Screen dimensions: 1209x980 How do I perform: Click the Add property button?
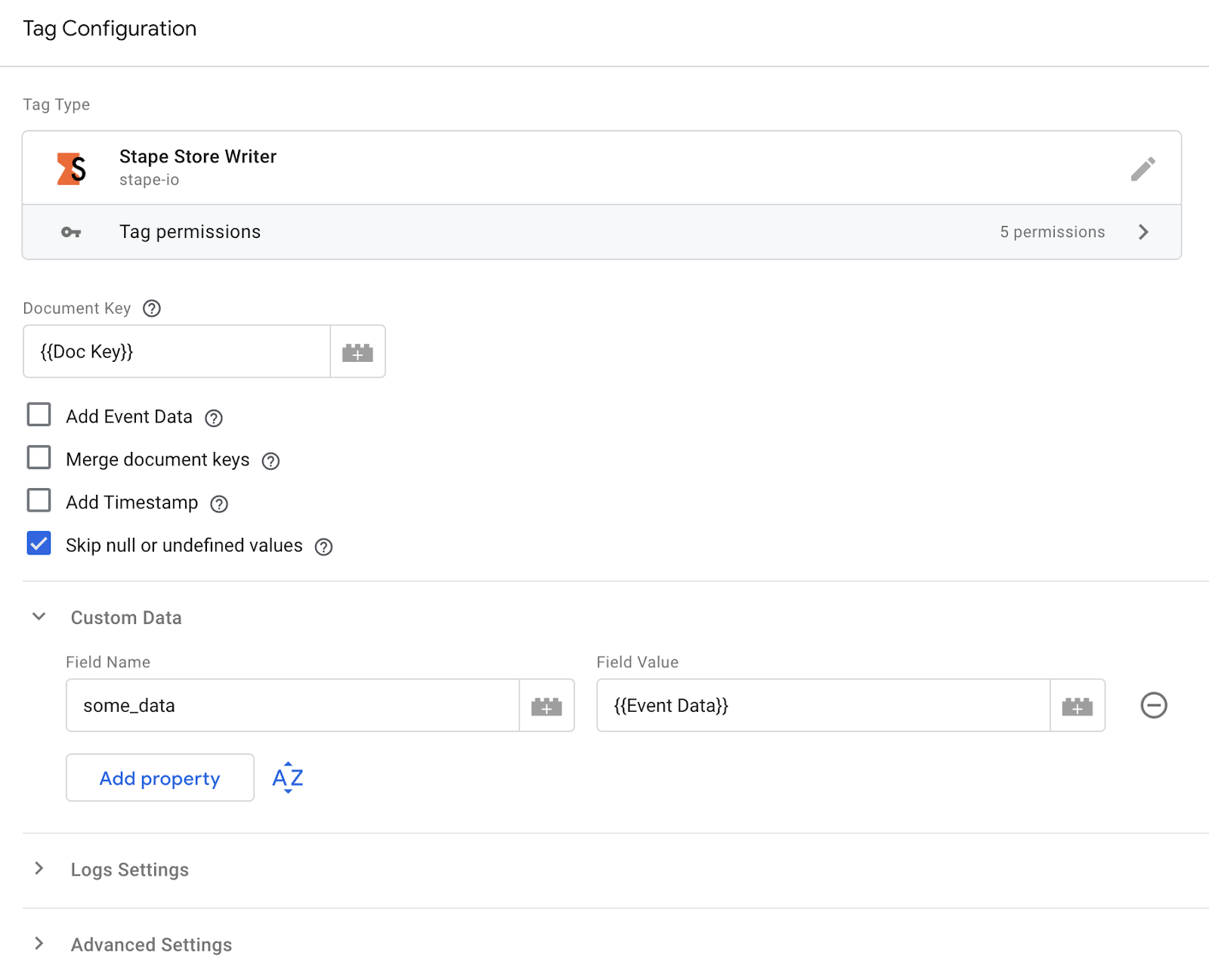160,778
